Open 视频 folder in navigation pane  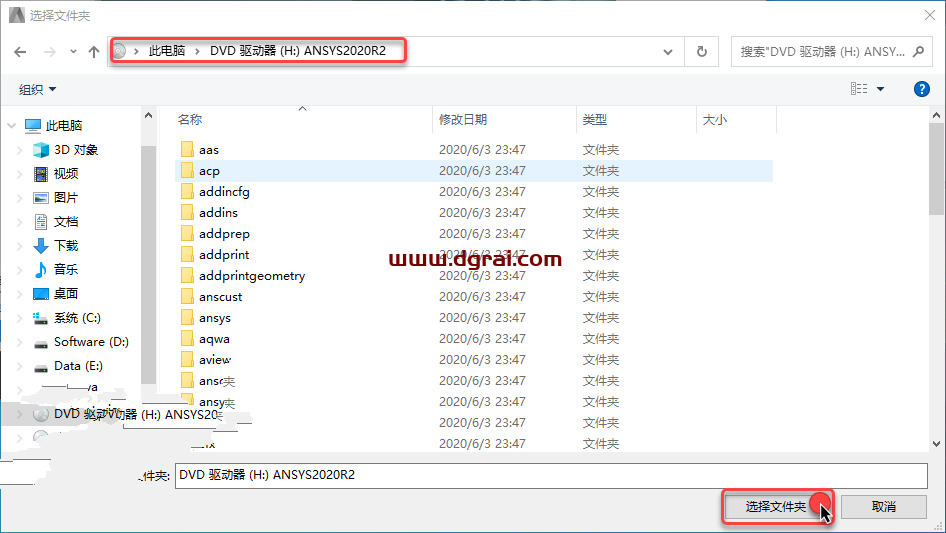[x=66, y=174]
